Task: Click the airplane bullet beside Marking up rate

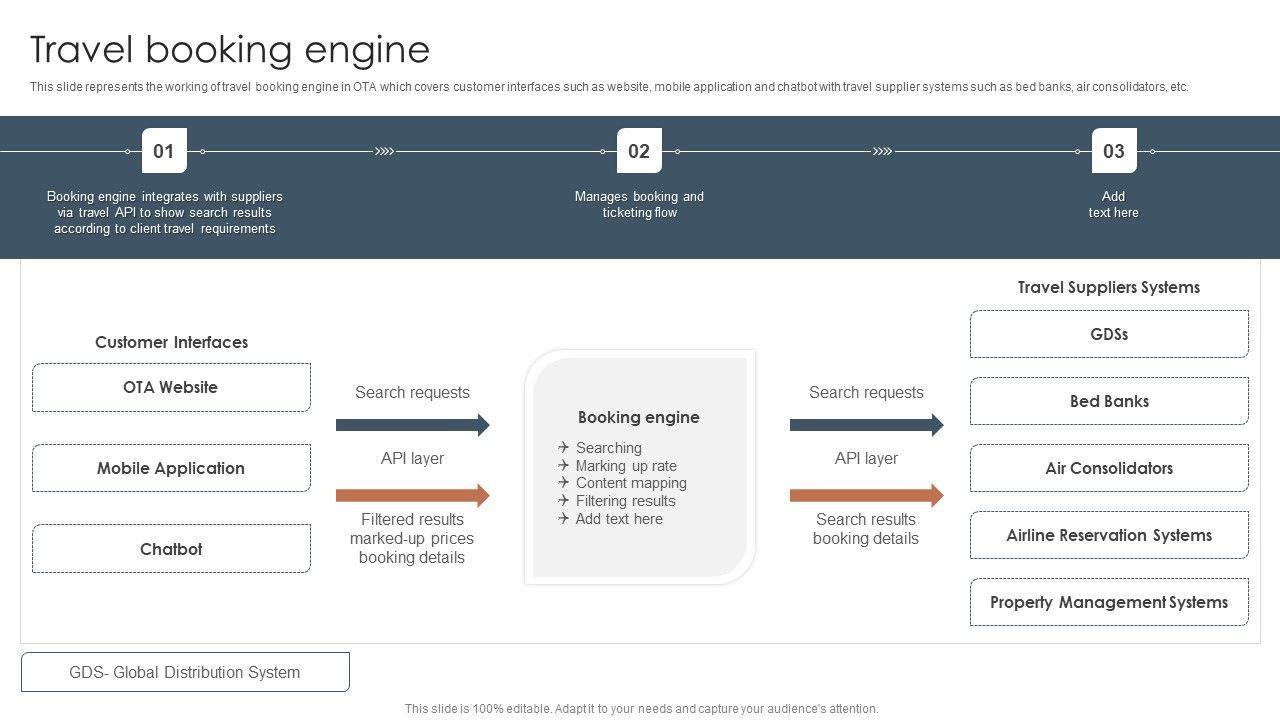Action: pyautogui.click(x=564, y=466)
